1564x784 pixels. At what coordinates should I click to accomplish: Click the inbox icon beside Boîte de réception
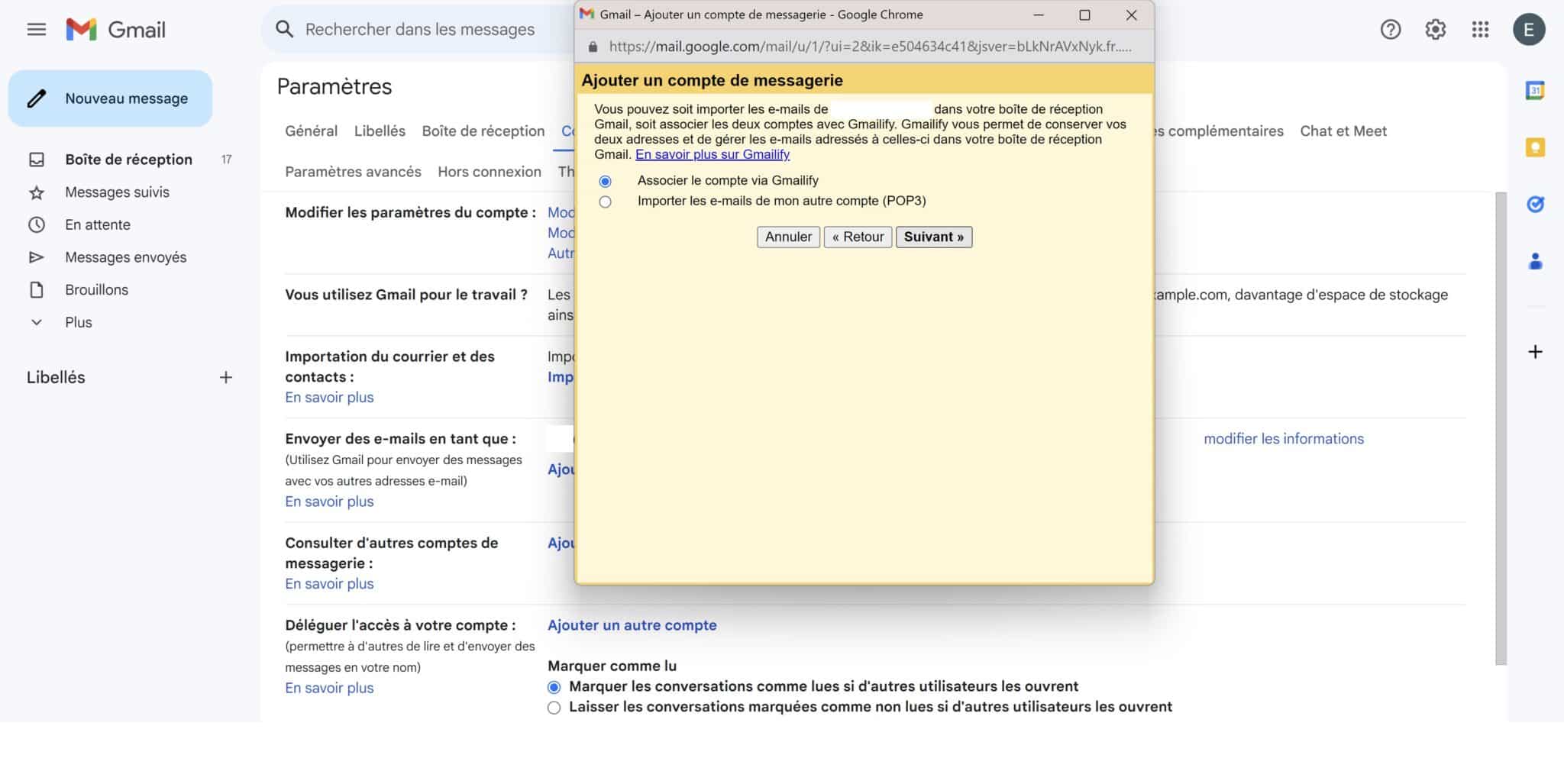click(36, 160)
